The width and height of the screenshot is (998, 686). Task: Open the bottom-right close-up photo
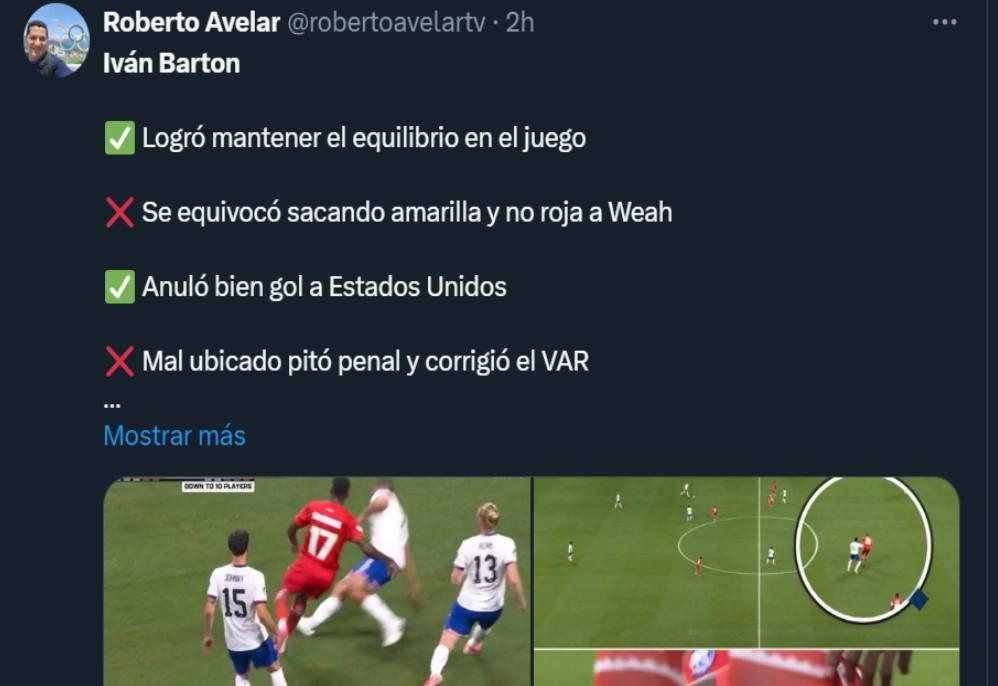(x=747, y=668)
